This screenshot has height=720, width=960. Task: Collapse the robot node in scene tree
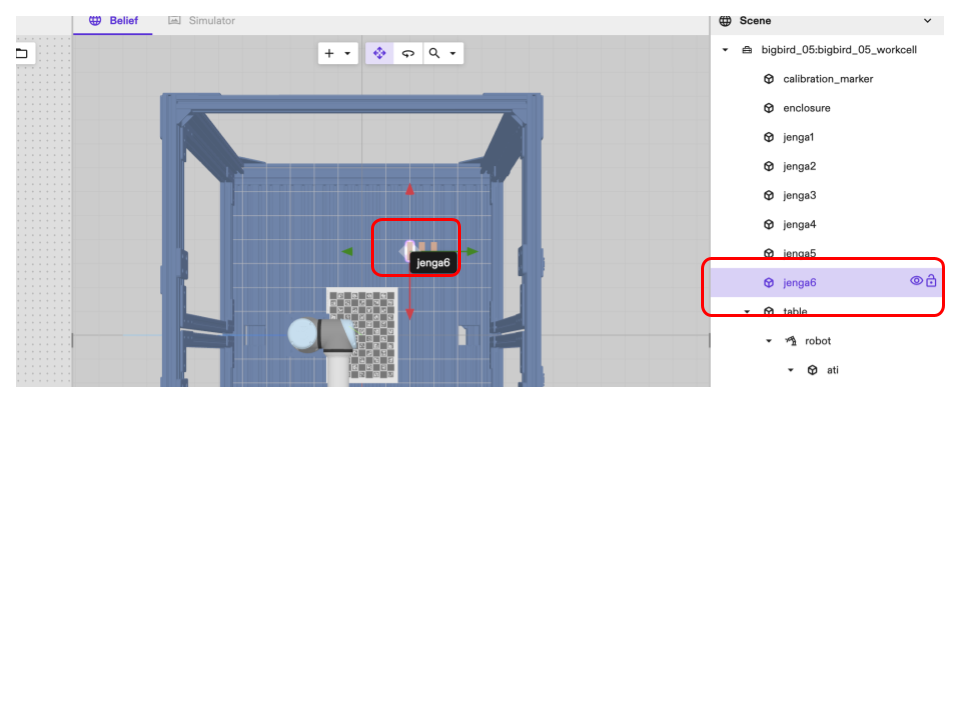tap(769, 341)
